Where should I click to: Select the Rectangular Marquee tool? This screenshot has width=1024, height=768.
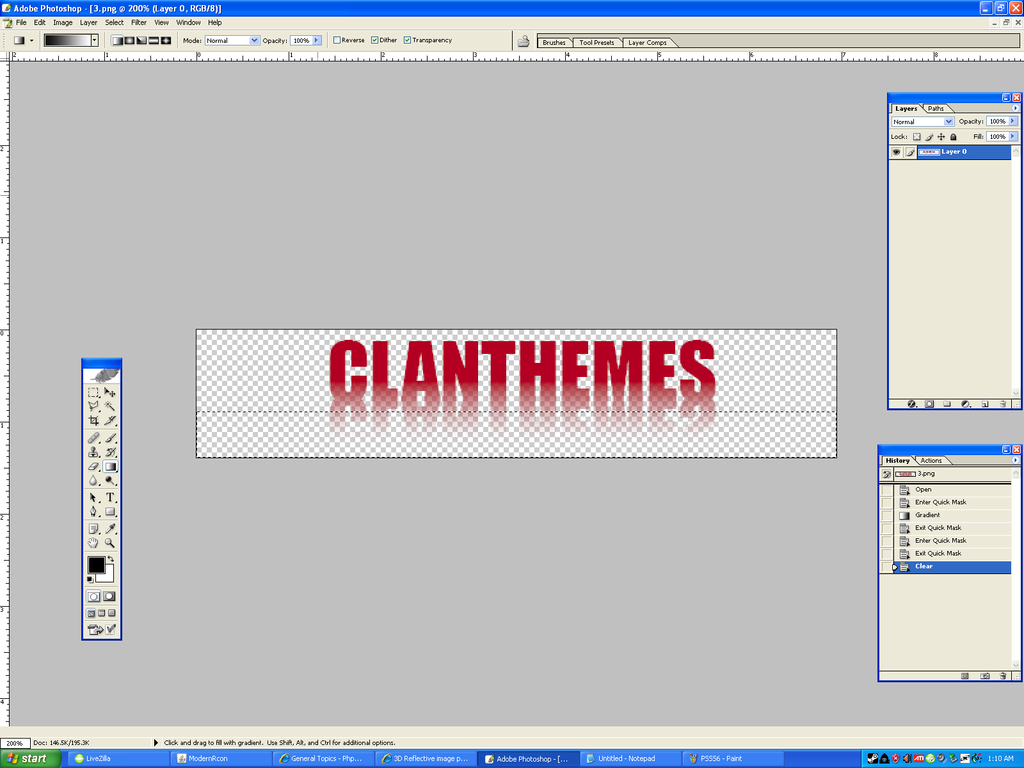coord(93,392)
